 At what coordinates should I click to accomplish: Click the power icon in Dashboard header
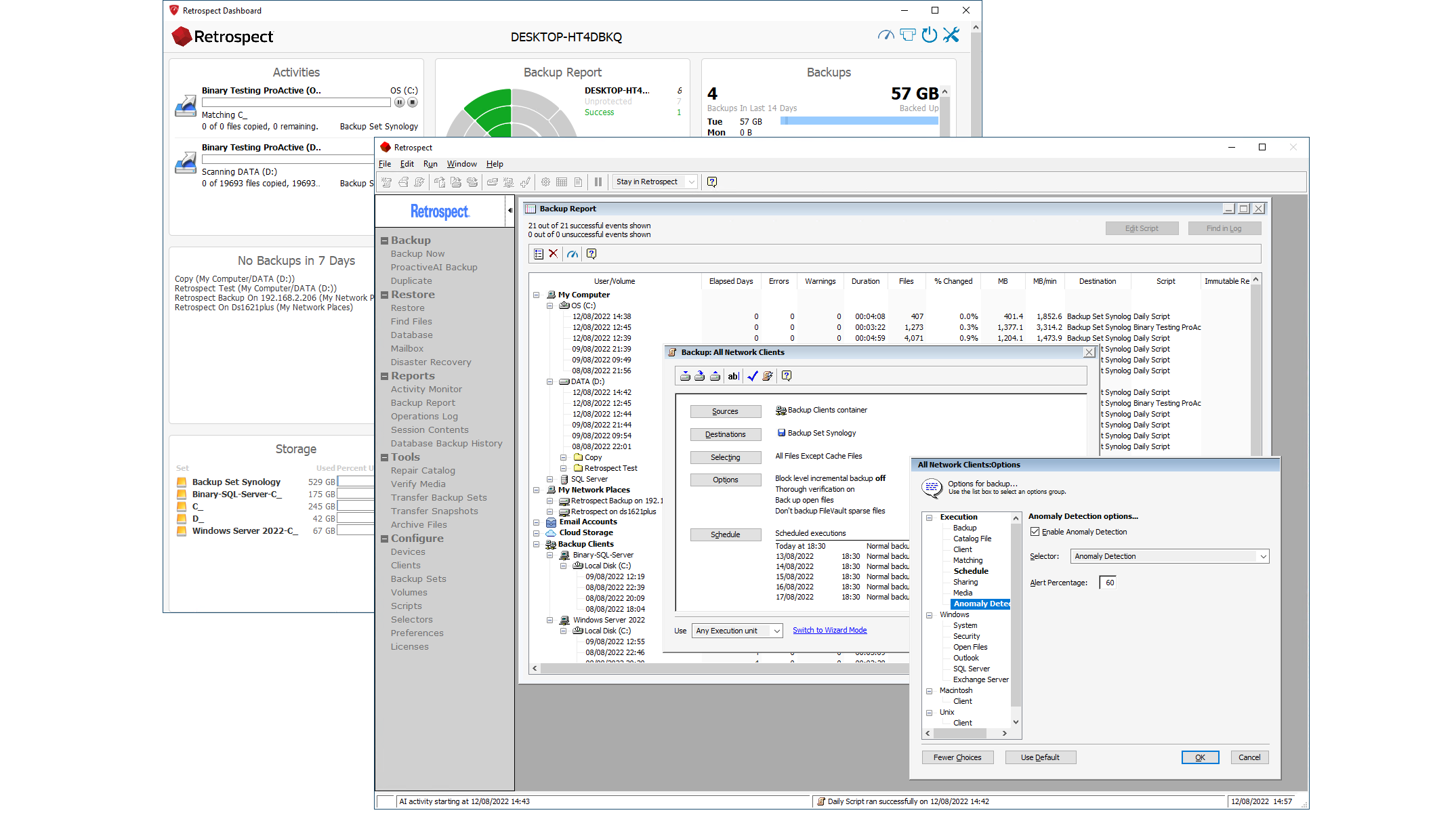pos(930,35)
